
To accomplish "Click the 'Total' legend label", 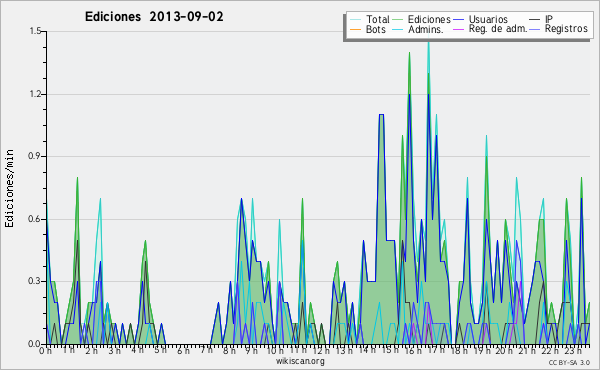I will tap(378, 19).
